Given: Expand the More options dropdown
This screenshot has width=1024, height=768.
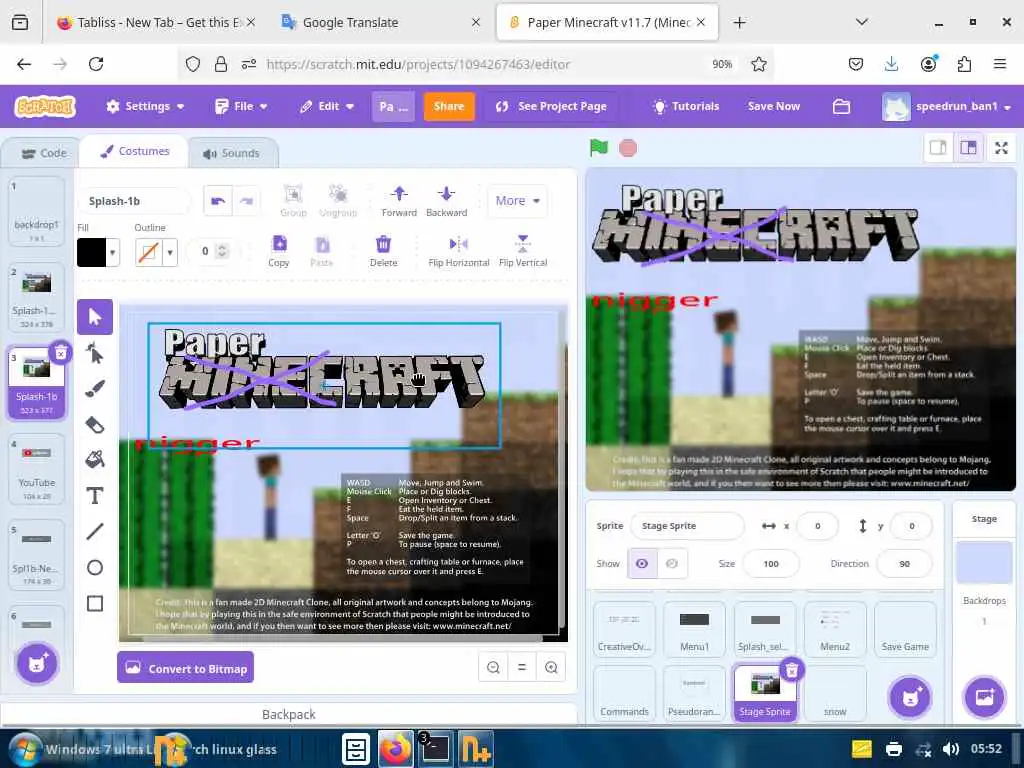Looking at the screenshot, I should [x=517, y=201].
